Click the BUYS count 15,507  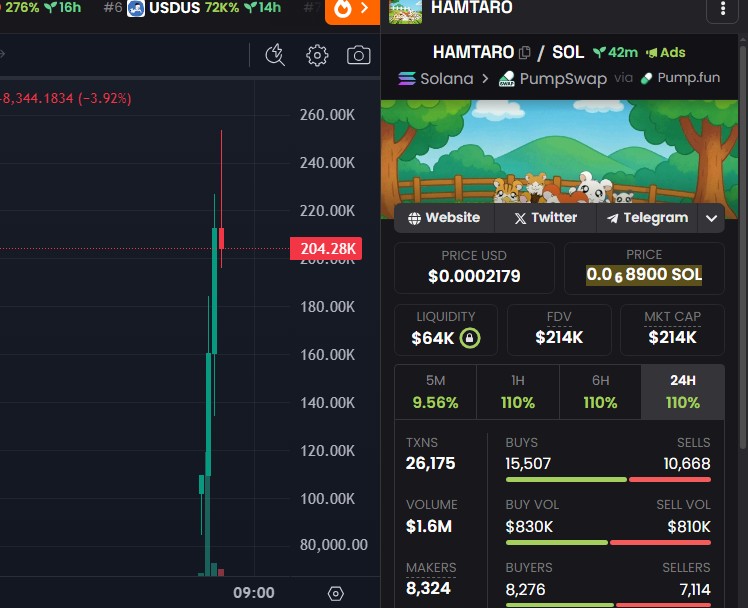click(528, 464)
